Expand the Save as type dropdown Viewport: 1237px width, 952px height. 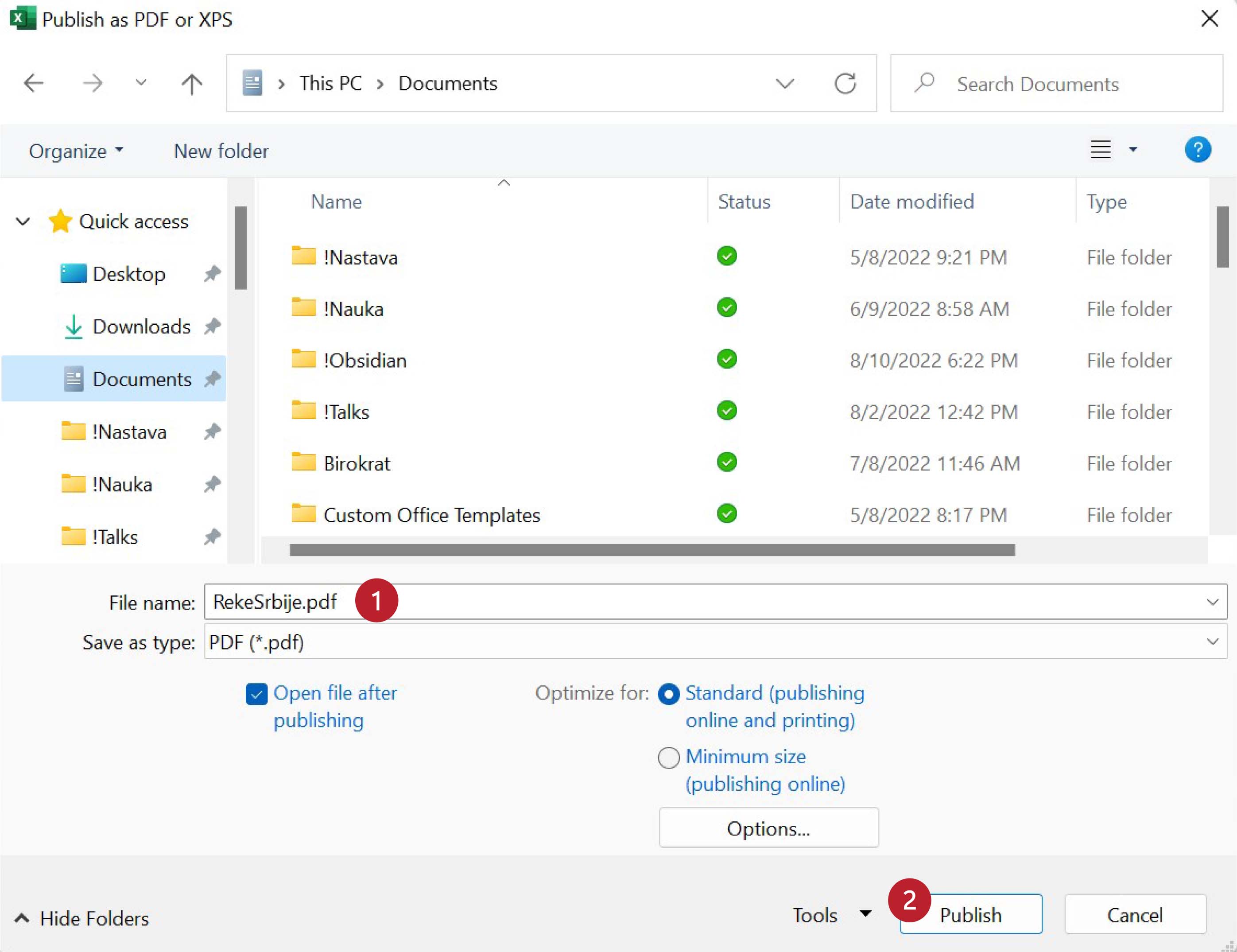click(1212, 641)
